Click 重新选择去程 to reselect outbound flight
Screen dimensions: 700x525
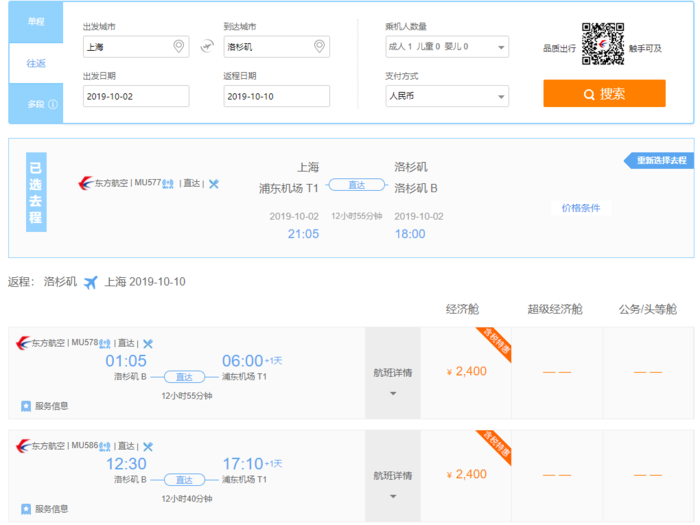(658, 160)
